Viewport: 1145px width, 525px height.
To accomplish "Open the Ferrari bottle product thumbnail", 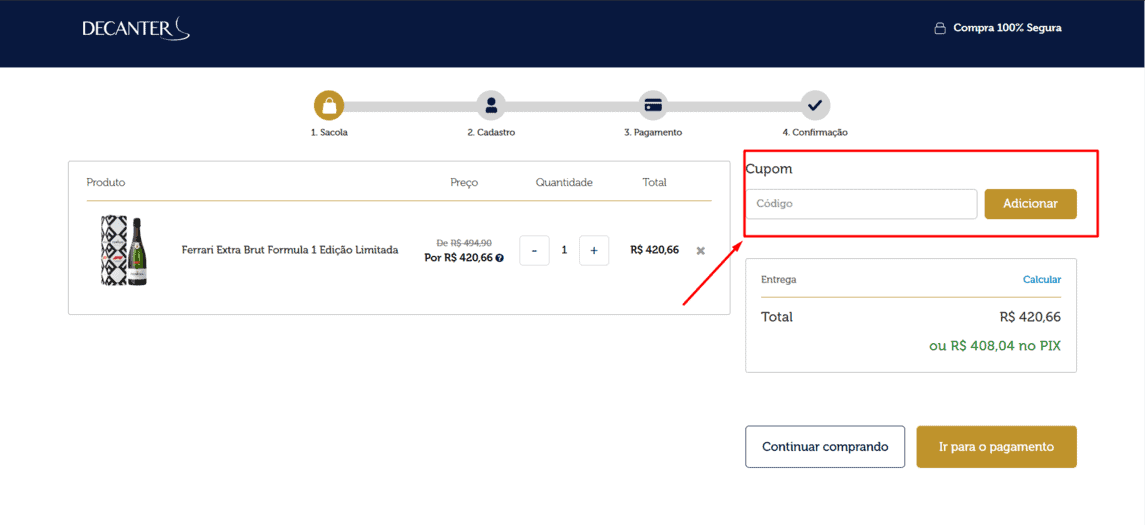I will 124,250.
